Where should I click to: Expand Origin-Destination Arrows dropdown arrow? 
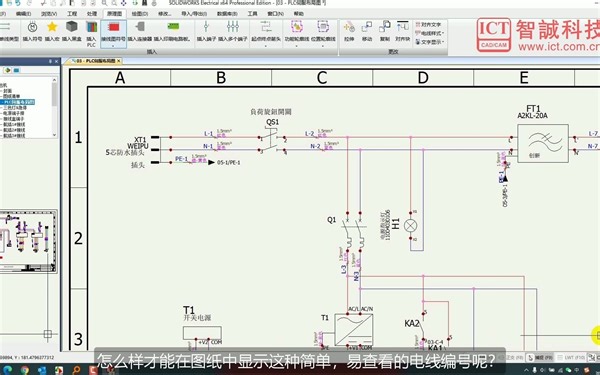(266, 46)
